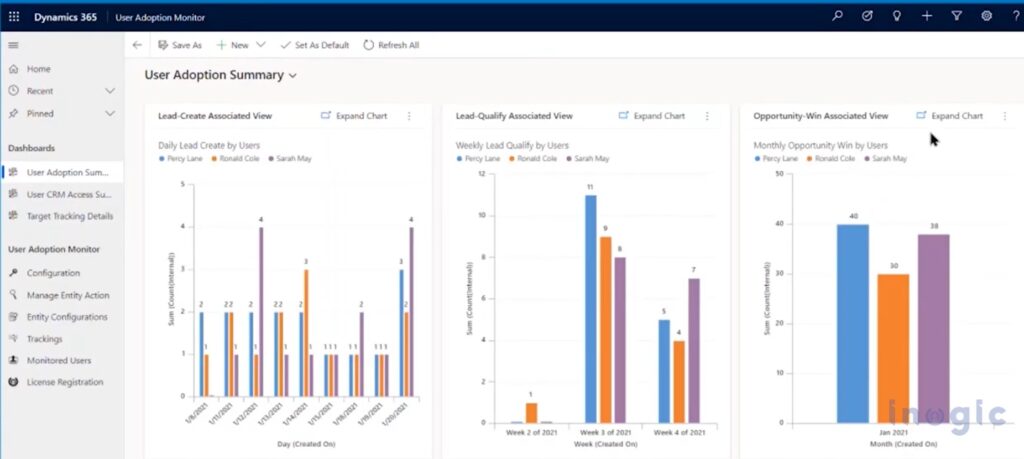
Task: Click the advanced find funnel icon
Action: 956,16
